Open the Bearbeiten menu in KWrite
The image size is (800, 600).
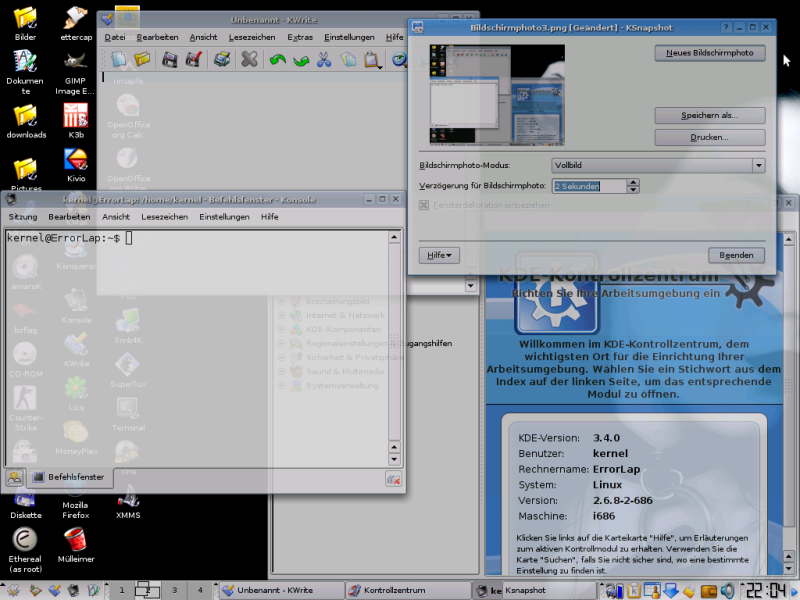click(159, 37)
